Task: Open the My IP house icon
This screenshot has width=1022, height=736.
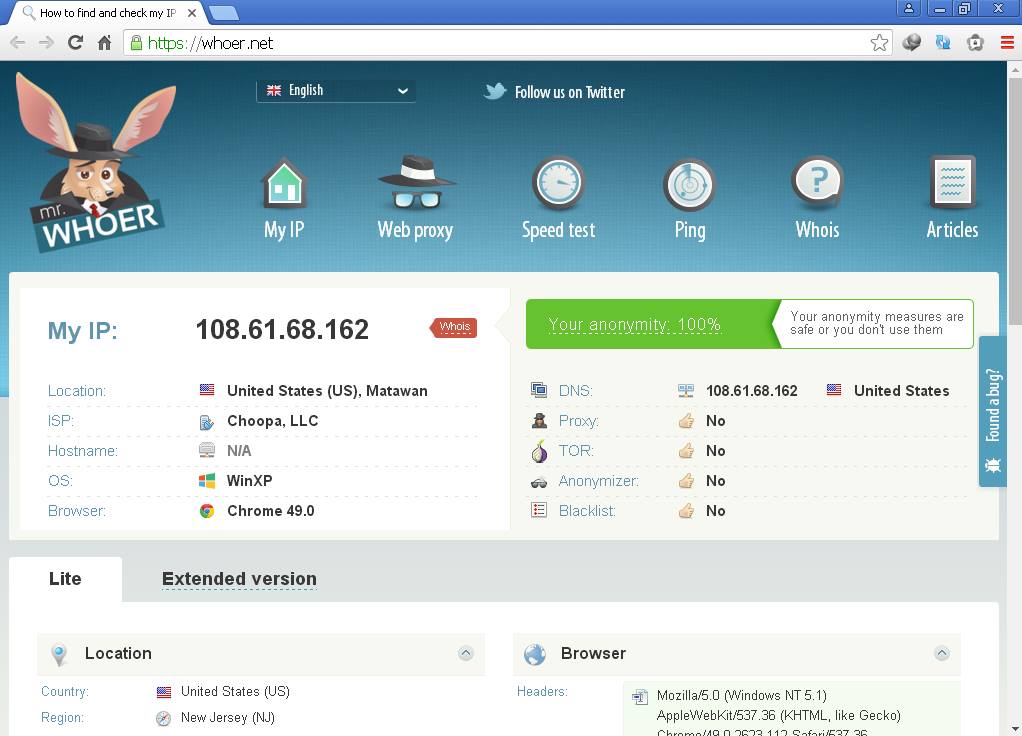Action: point(284,183)
